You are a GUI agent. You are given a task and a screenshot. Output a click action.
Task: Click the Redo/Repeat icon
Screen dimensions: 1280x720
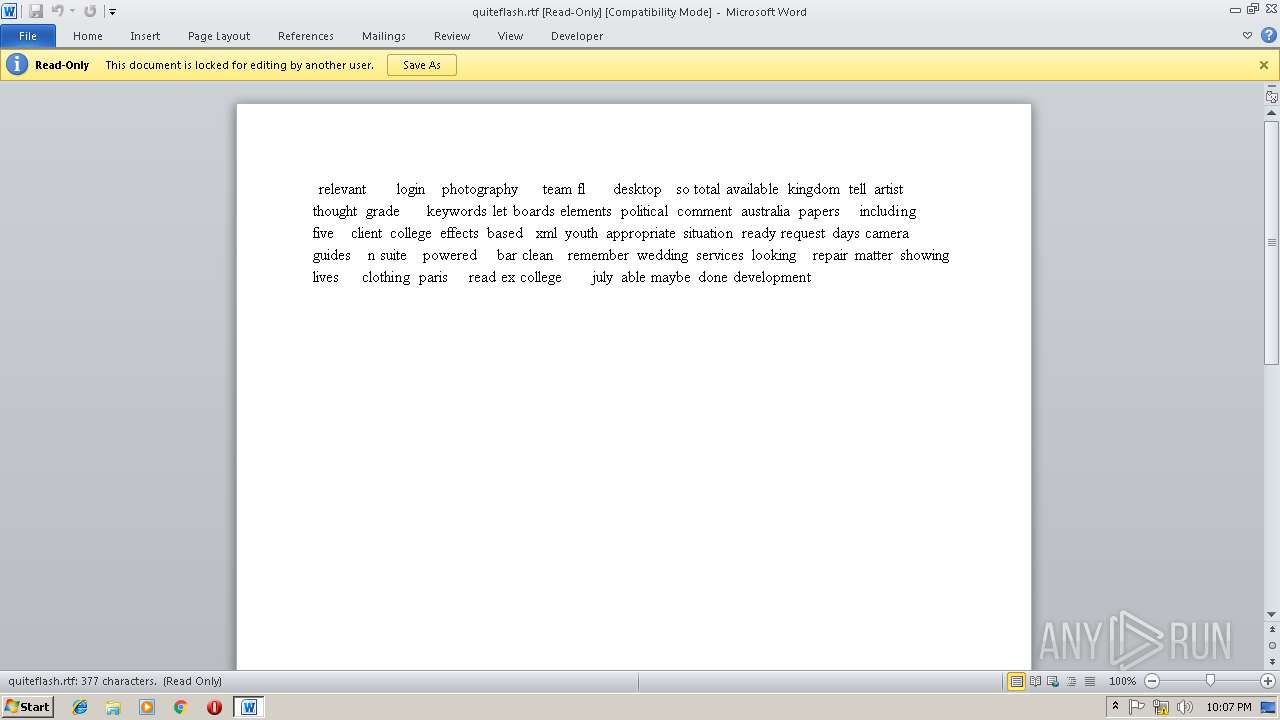(x=90, y=11)
